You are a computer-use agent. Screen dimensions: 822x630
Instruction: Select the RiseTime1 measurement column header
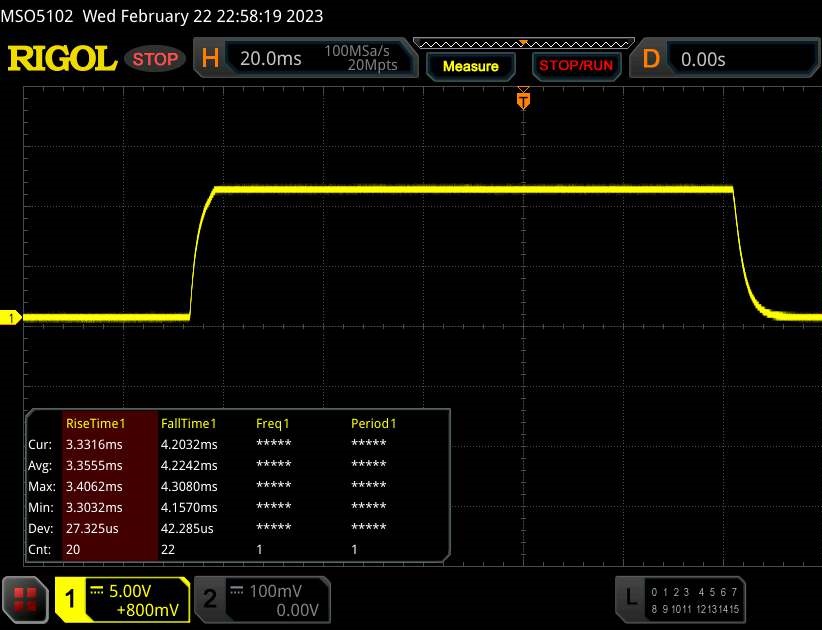pos(95,423)
